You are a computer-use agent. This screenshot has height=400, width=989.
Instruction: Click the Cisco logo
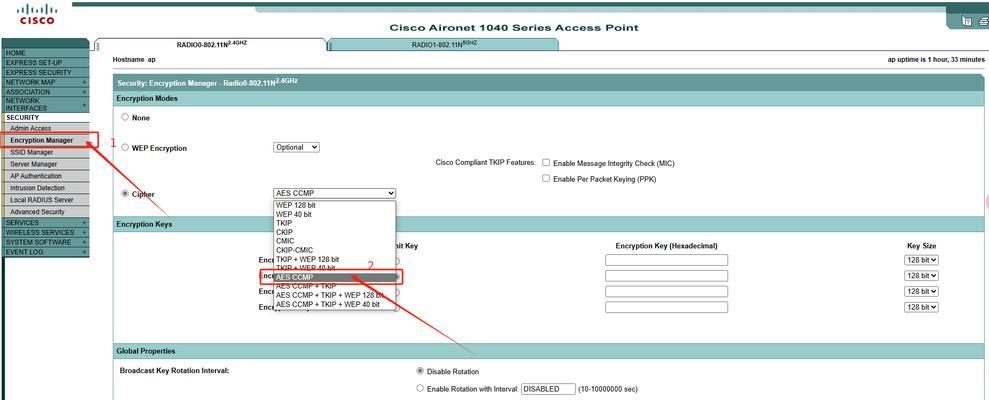click(37, 14)
